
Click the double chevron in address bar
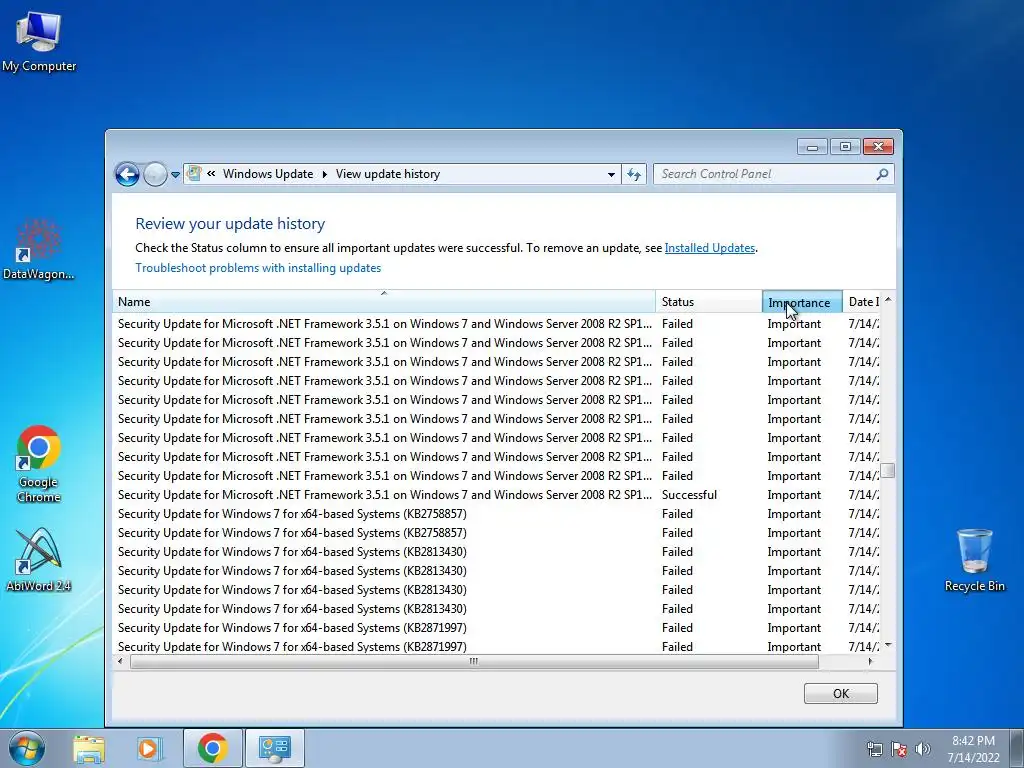click(x=211, y=173)
